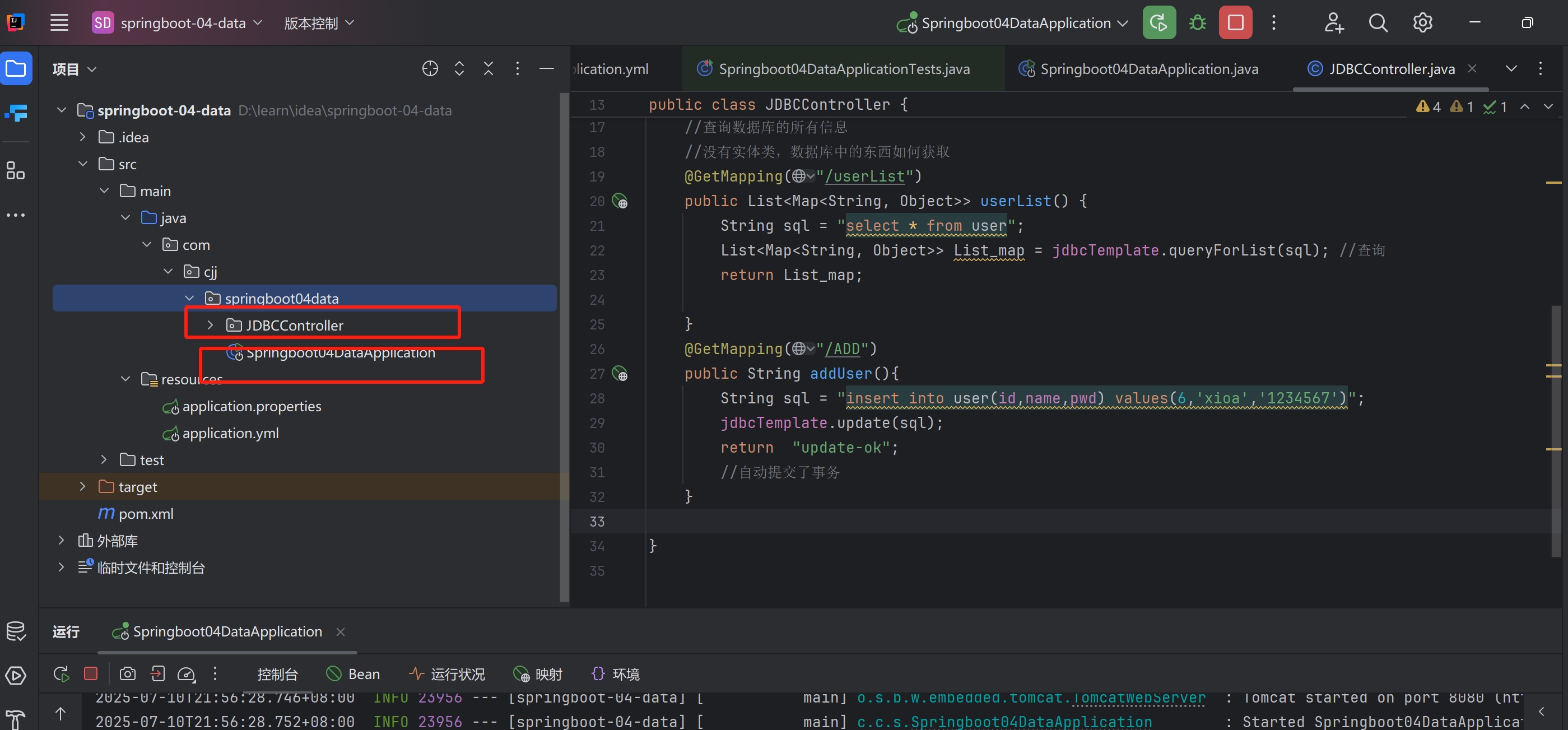Click the Debug bug icon
Screen dimensions: 1568x730
1197,23
